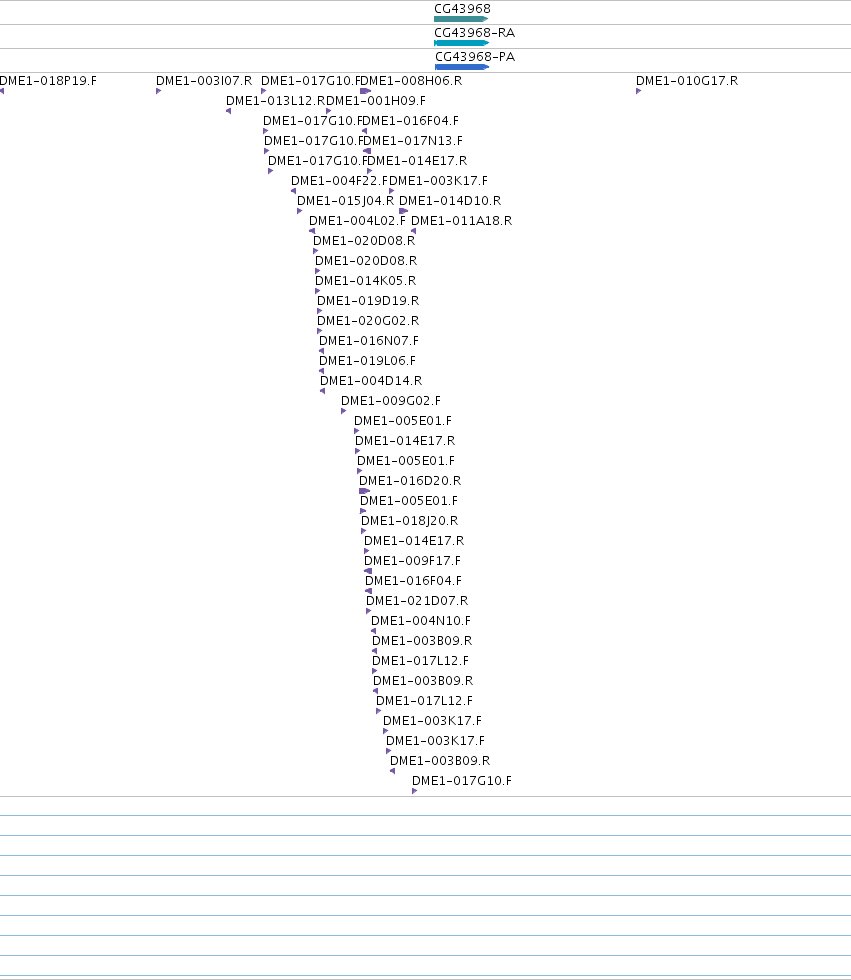Select the DME1-004N10.F label

[421, 621]
